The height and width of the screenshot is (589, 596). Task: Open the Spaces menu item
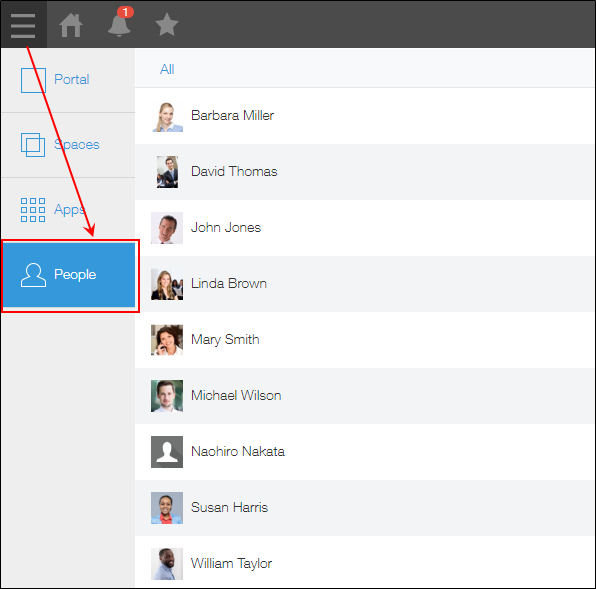point(68,145)
